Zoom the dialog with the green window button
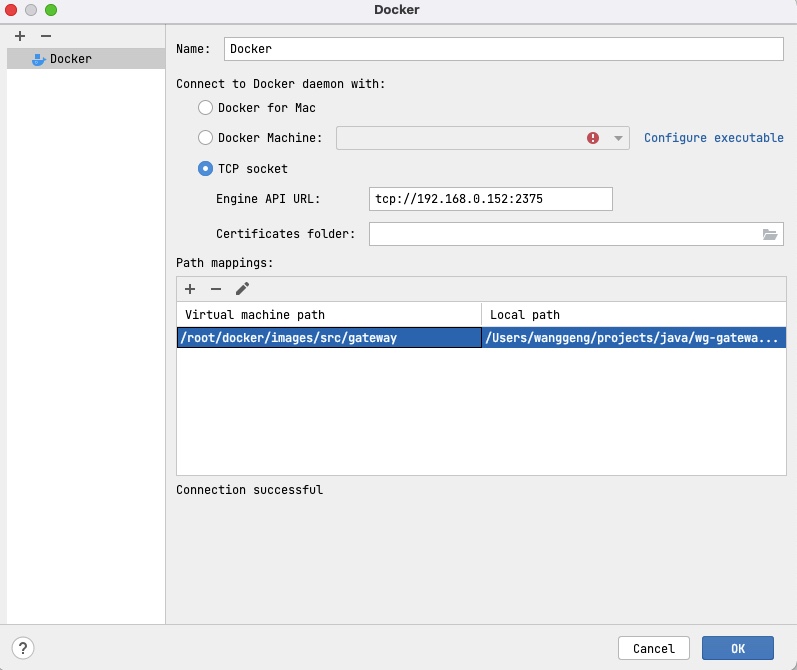Image resolution: width=797 pixels, height=670 pixels. tap(51, 10)
